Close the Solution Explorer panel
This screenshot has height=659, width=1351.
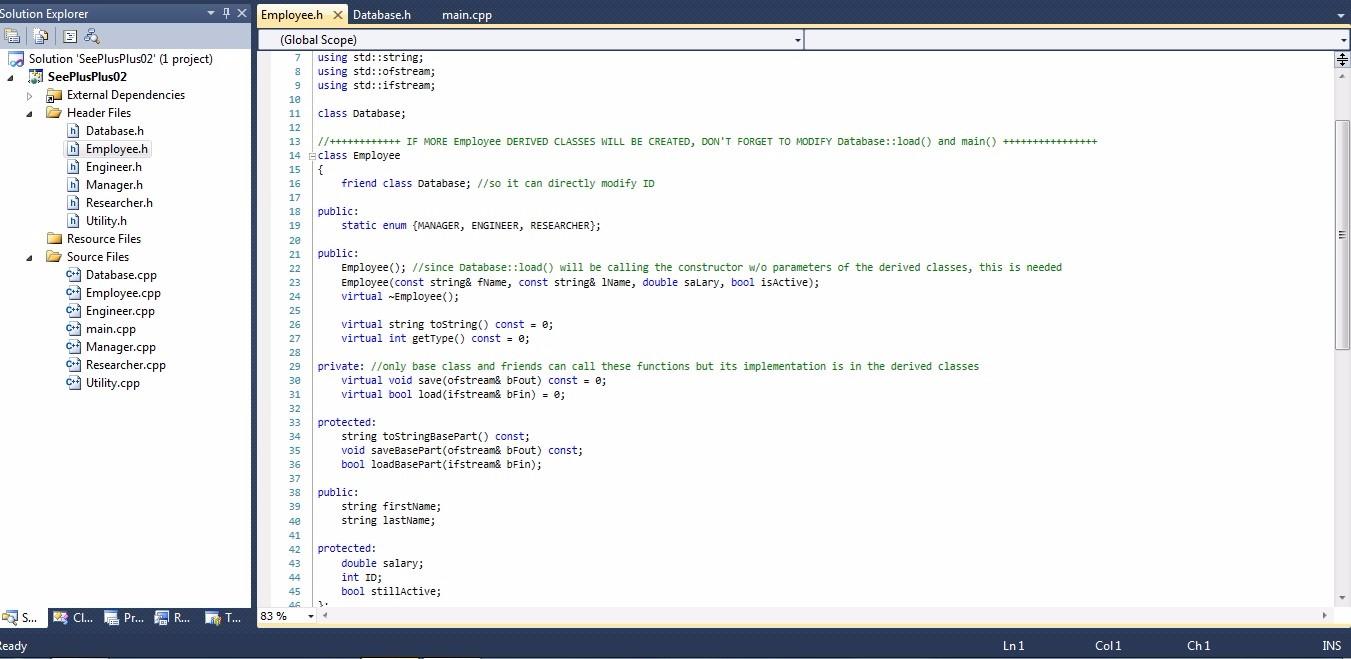(242, 13)
